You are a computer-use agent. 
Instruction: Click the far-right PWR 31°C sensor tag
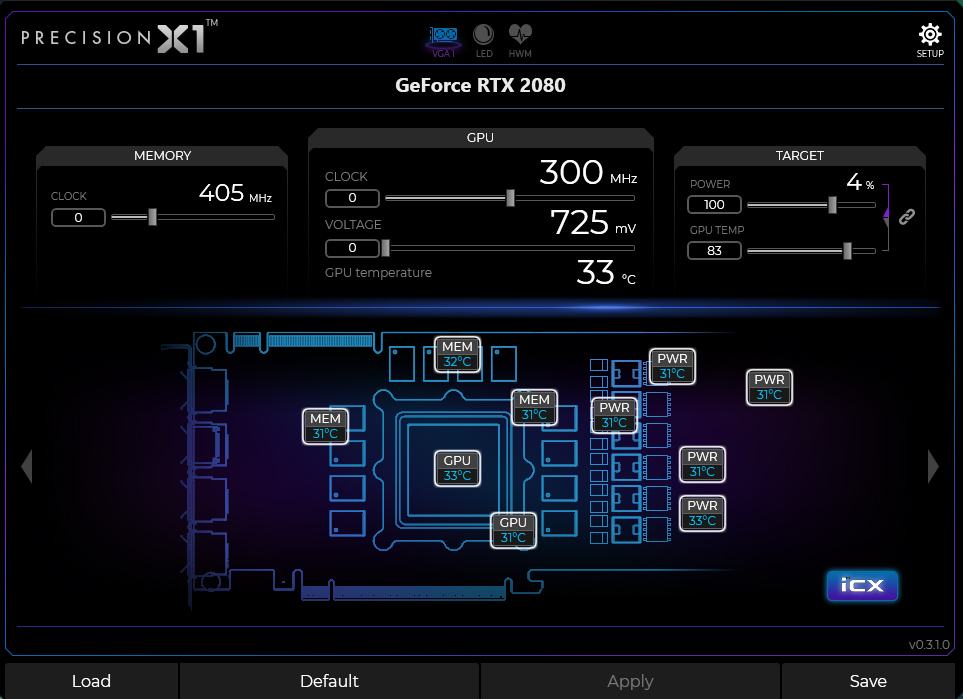[x=769, y=387]
